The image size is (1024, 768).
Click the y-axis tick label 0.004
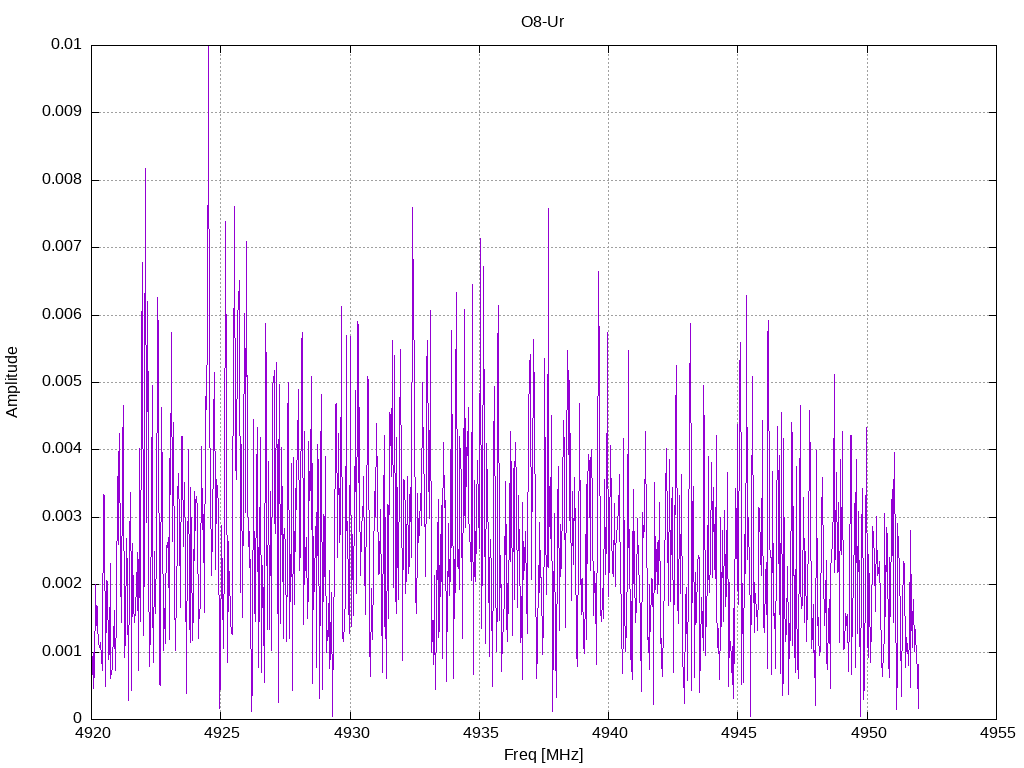pos(62,449)
